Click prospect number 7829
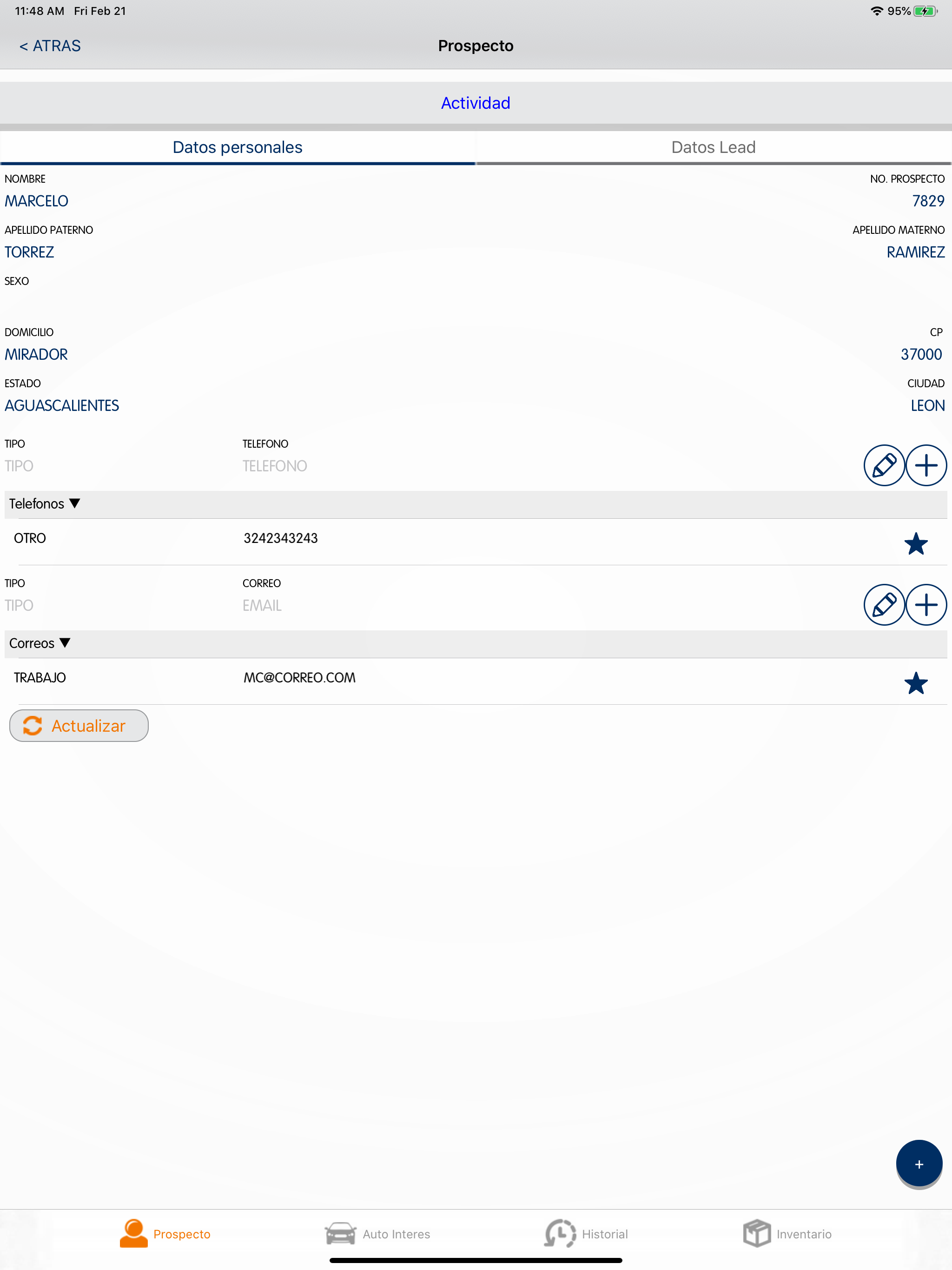The image size is (952, 1270). click(928, 201)
